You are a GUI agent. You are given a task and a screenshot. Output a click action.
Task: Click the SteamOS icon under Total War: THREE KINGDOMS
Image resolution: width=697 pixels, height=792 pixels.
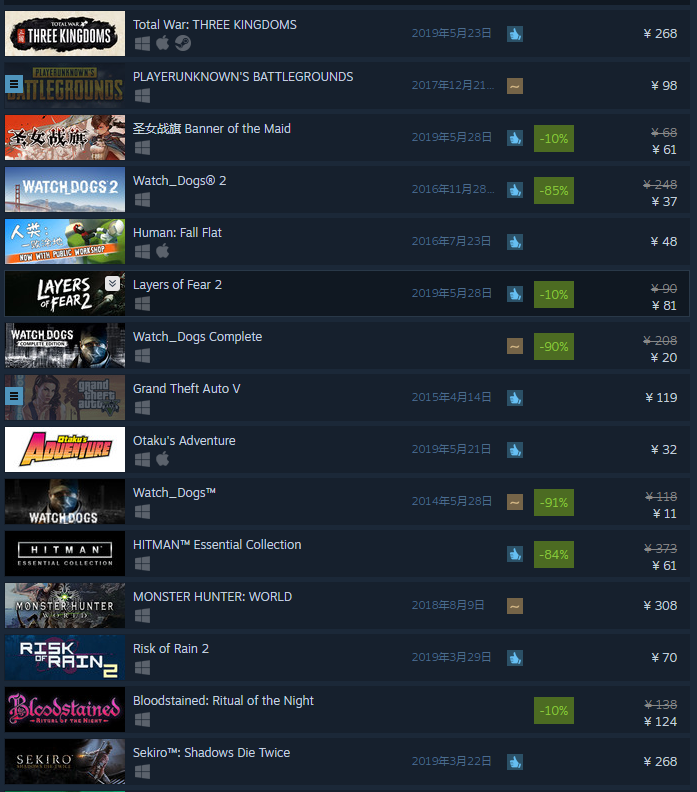pos(183,43)
